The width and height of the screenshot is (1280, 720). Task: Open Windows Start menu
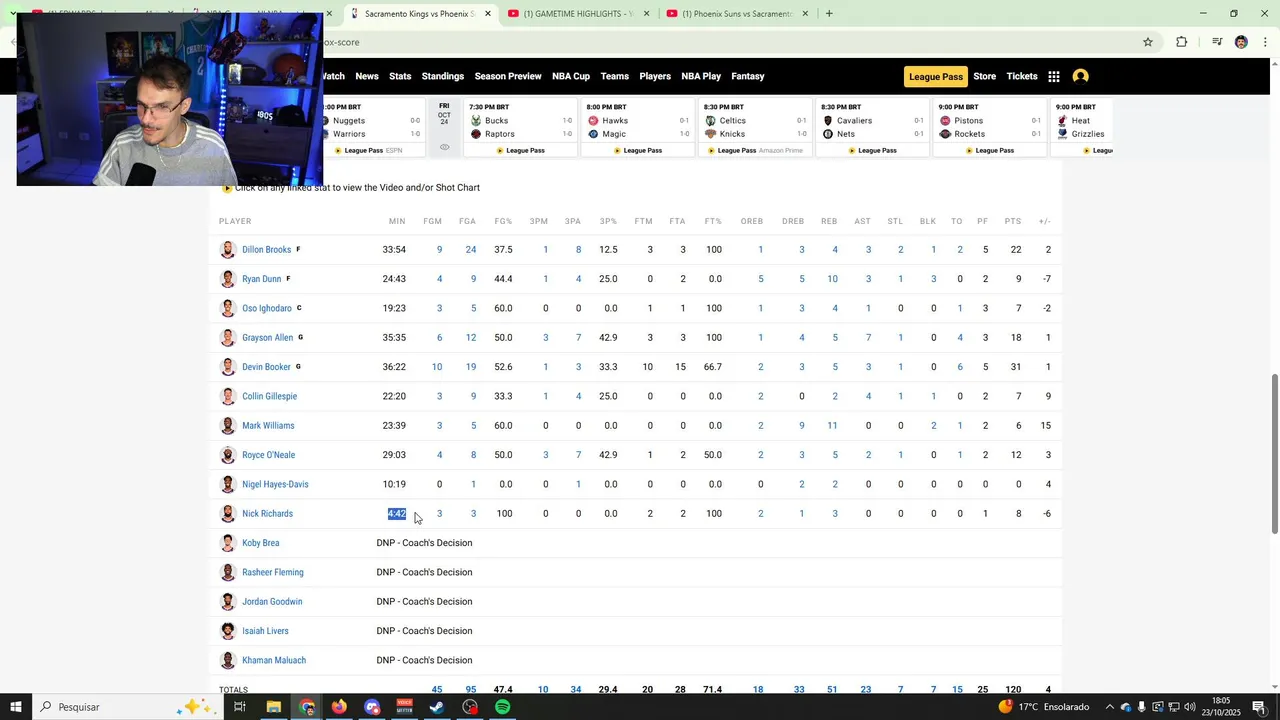(x=16, y=707)
